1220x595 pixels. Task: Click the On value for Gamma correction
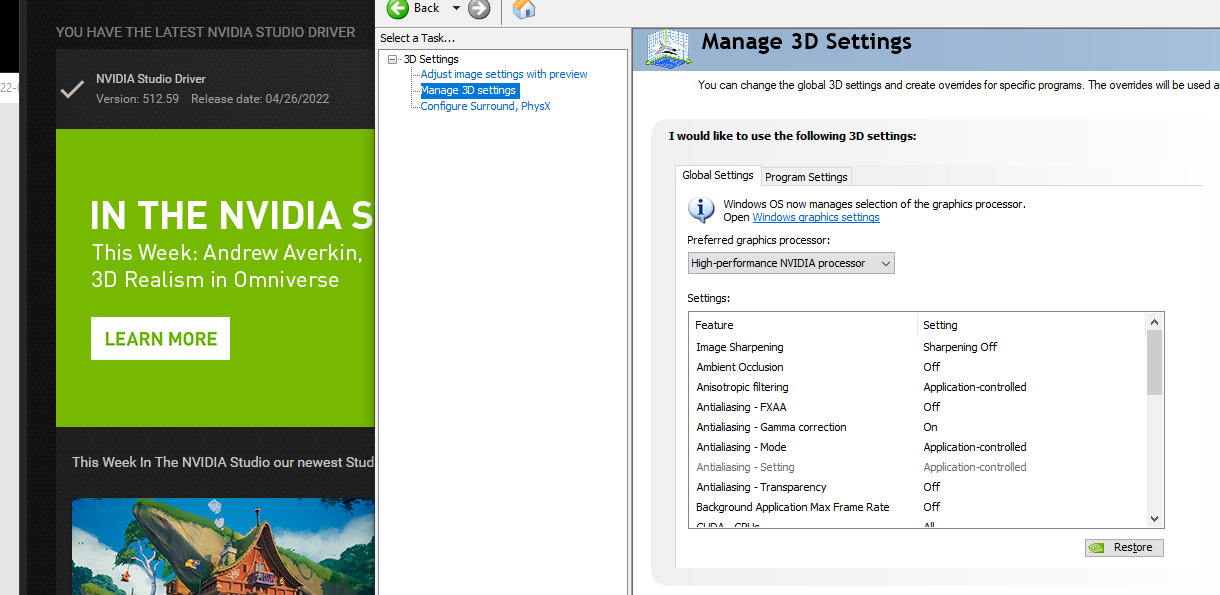[930, 427]
